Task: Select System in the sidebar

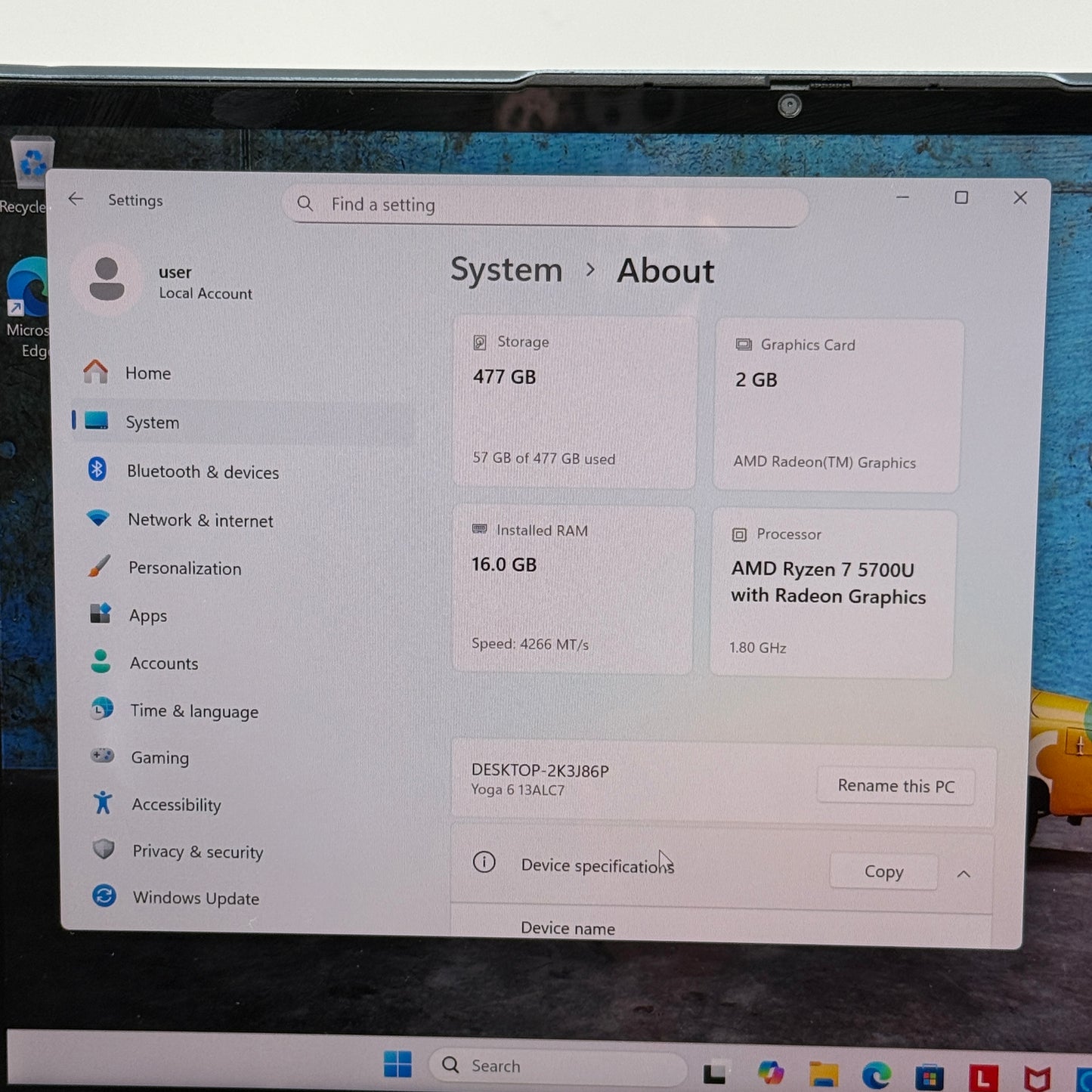Action: 242,422
